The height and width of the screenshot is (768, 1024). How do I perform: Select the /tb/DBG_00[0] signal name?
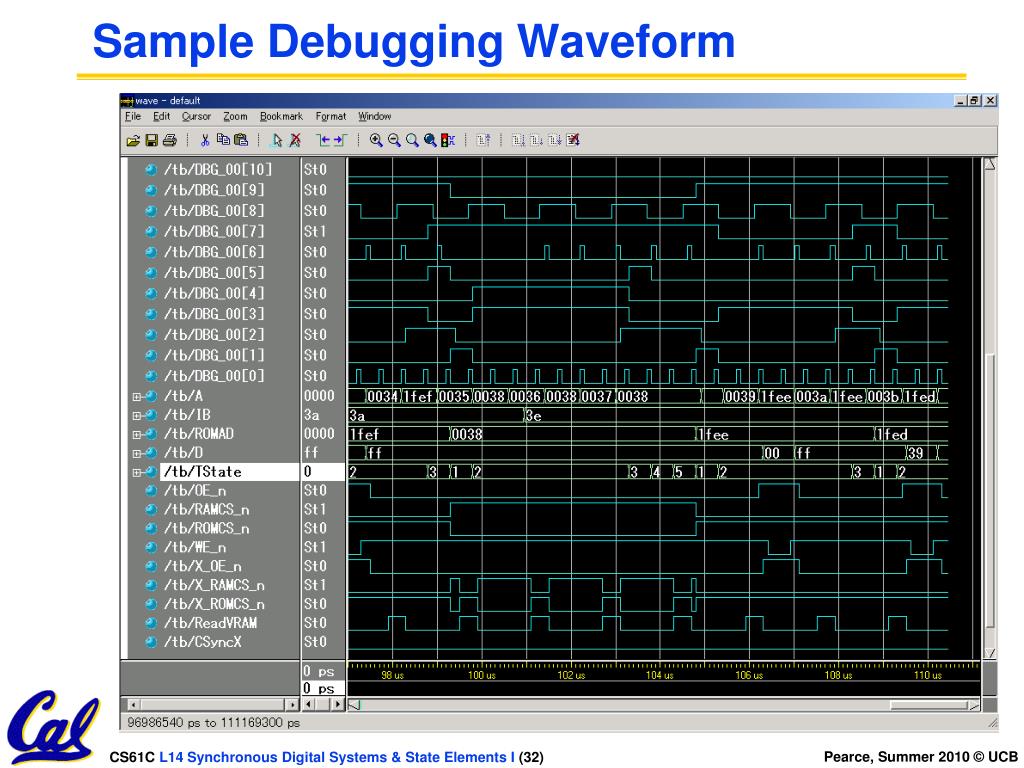(214, 376)
